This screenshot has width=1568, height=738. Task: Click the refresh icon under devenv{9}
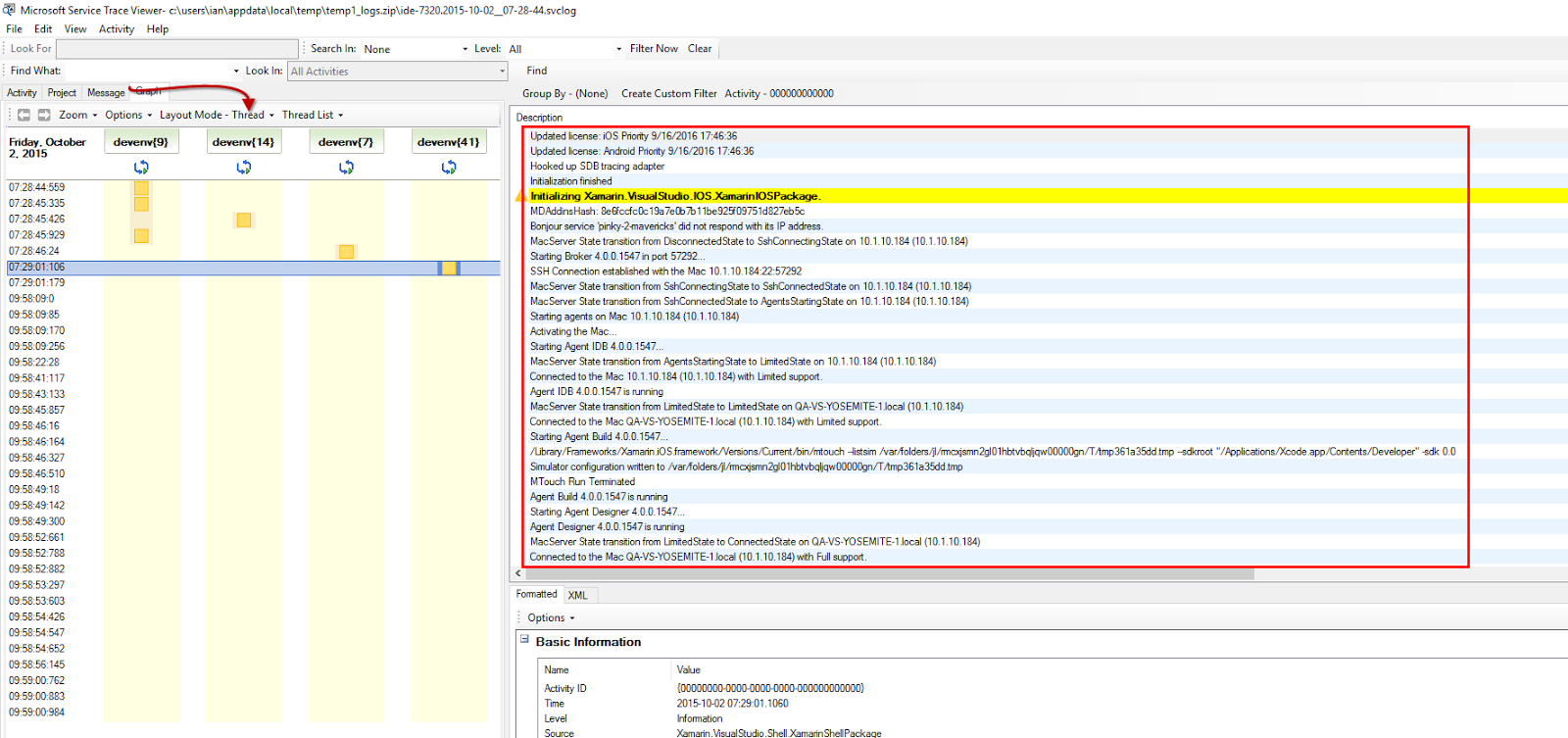141,168
